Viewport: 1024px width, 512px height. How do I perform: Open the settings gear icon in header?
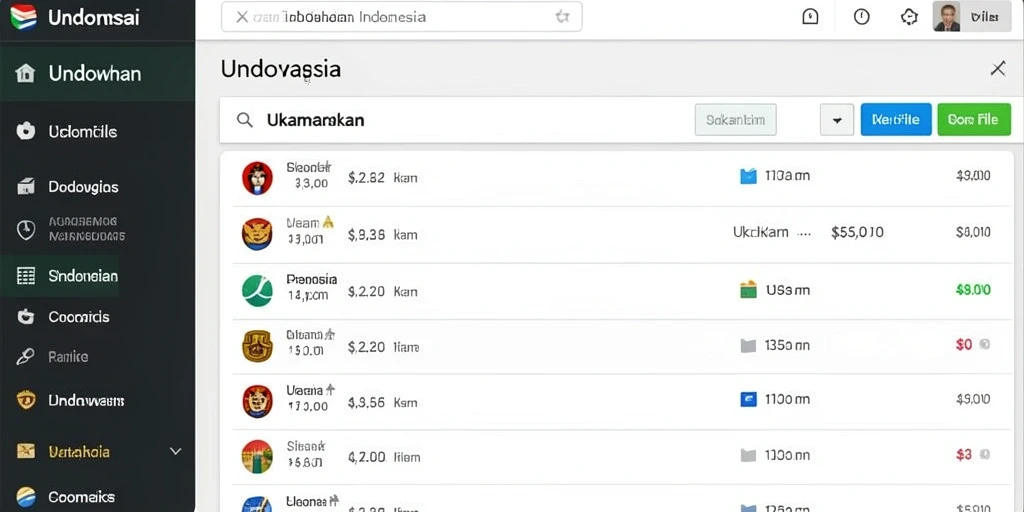[x=909, y=17]
